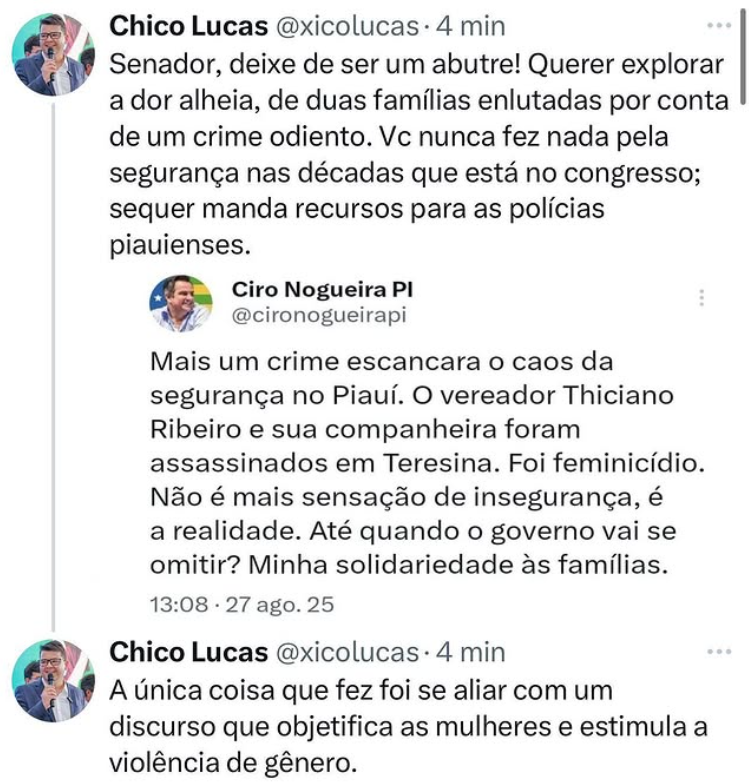The image size is (749, 784).
Task: Open Chico Lucas display name on first tweet
Action: tap(187, 24)
